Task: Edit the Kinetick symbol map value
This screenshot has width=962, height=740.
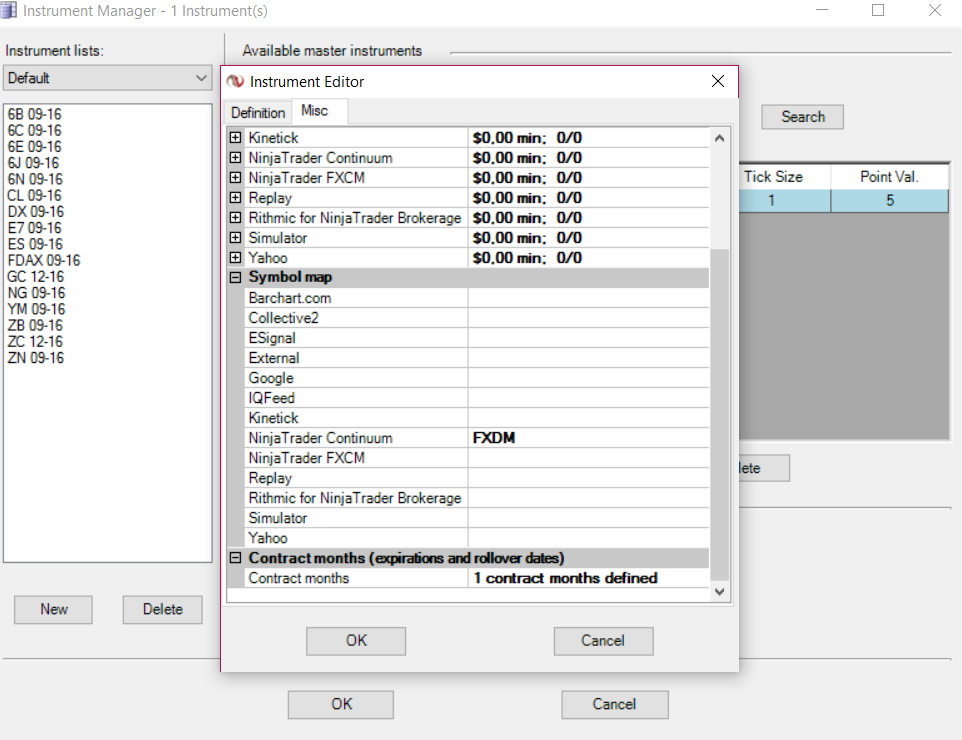Action: click(x=588, y=418)
